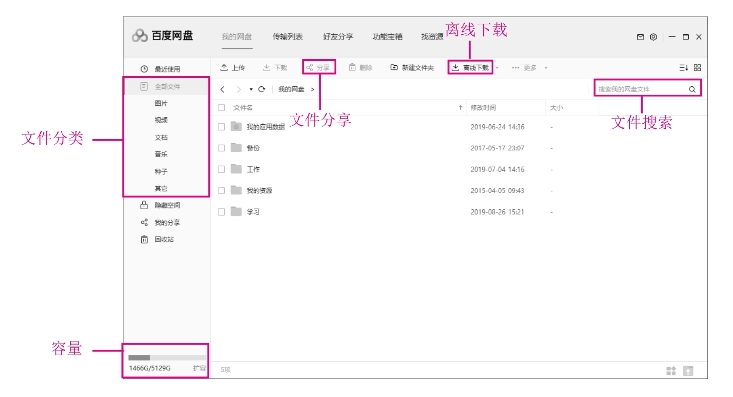Viewport: 733px width, 397px height.
Task: Filter files by 种子 category
Action: click(x=161, y=172)
